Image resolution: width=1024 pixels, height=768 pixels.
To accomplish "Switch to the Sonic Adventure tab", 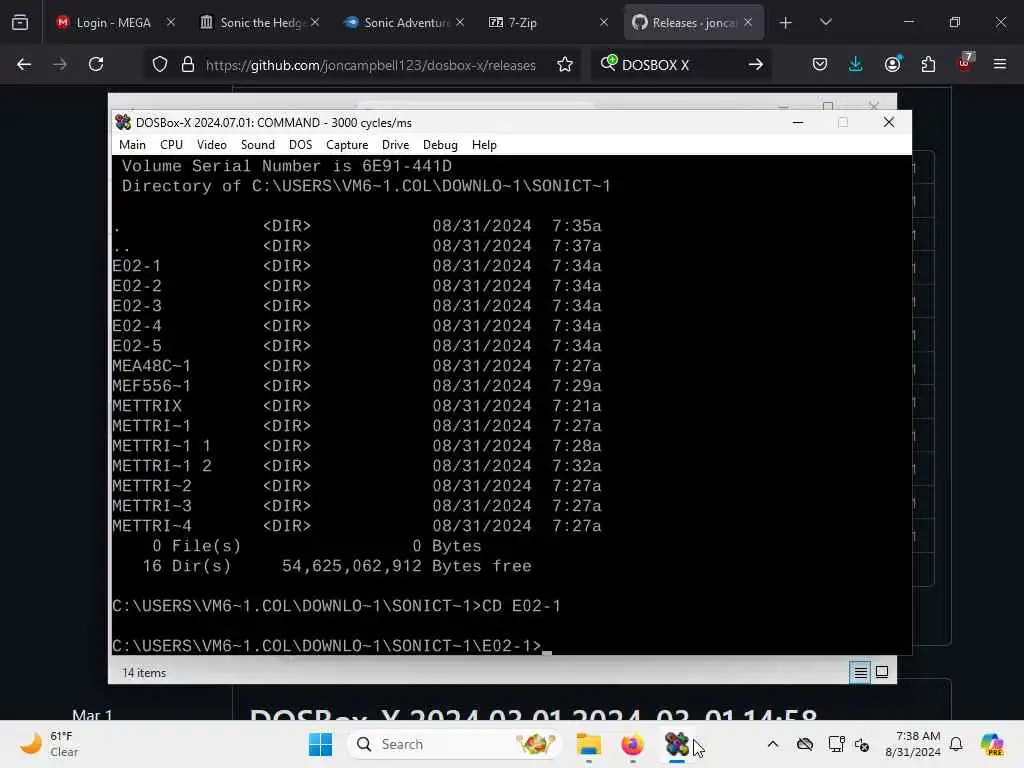I will pyautogui.click(x=405, y=23).
